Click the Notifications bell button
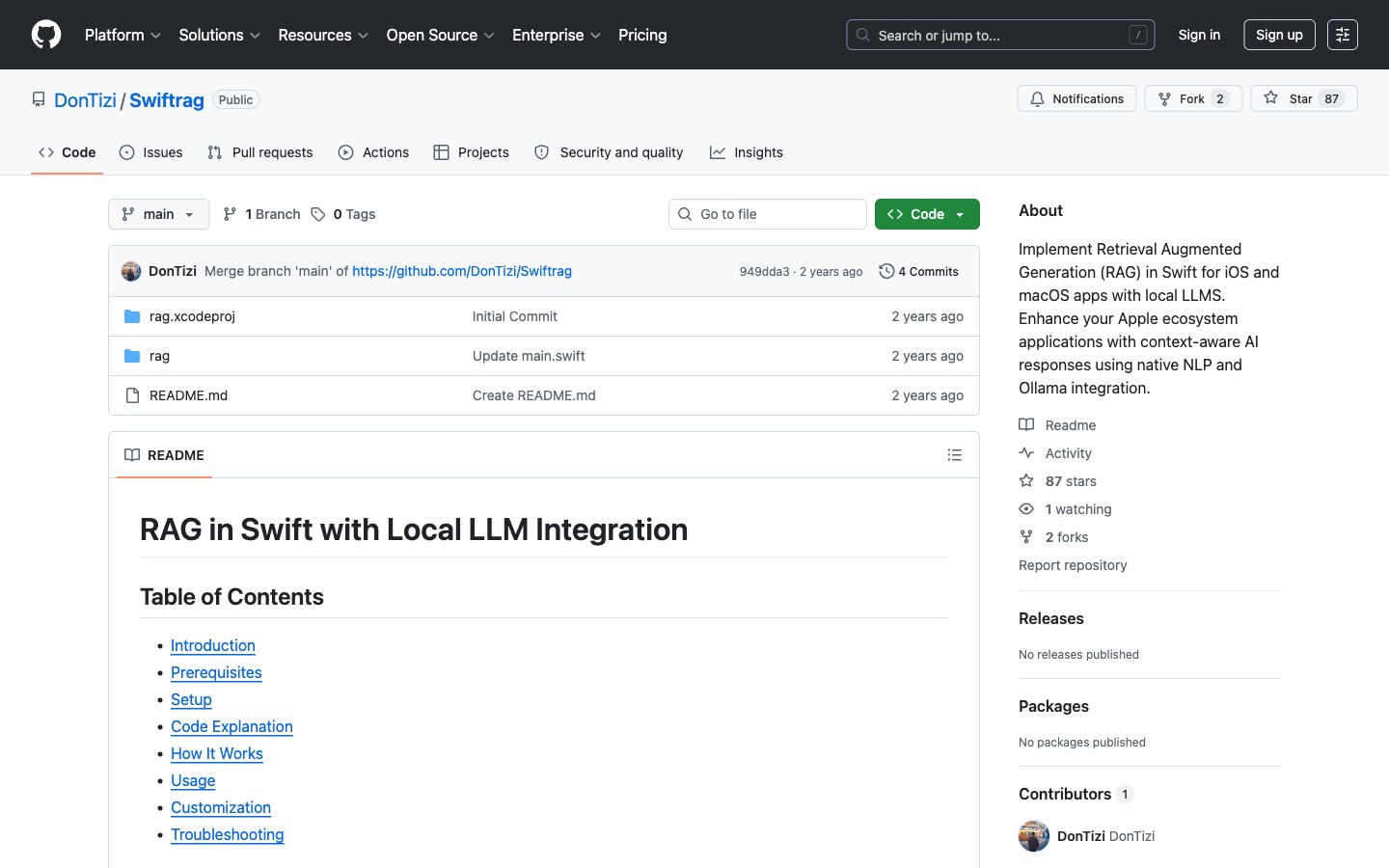This screenshot has height=868, width=1389. coord(1076,98)
